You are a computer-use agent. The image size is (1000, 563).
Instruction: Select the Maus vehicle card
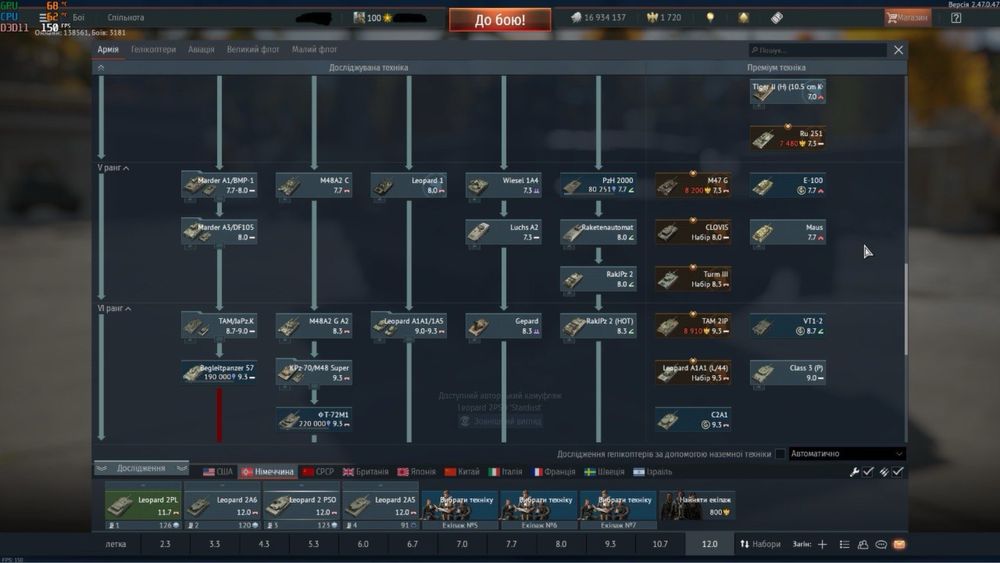788,232
